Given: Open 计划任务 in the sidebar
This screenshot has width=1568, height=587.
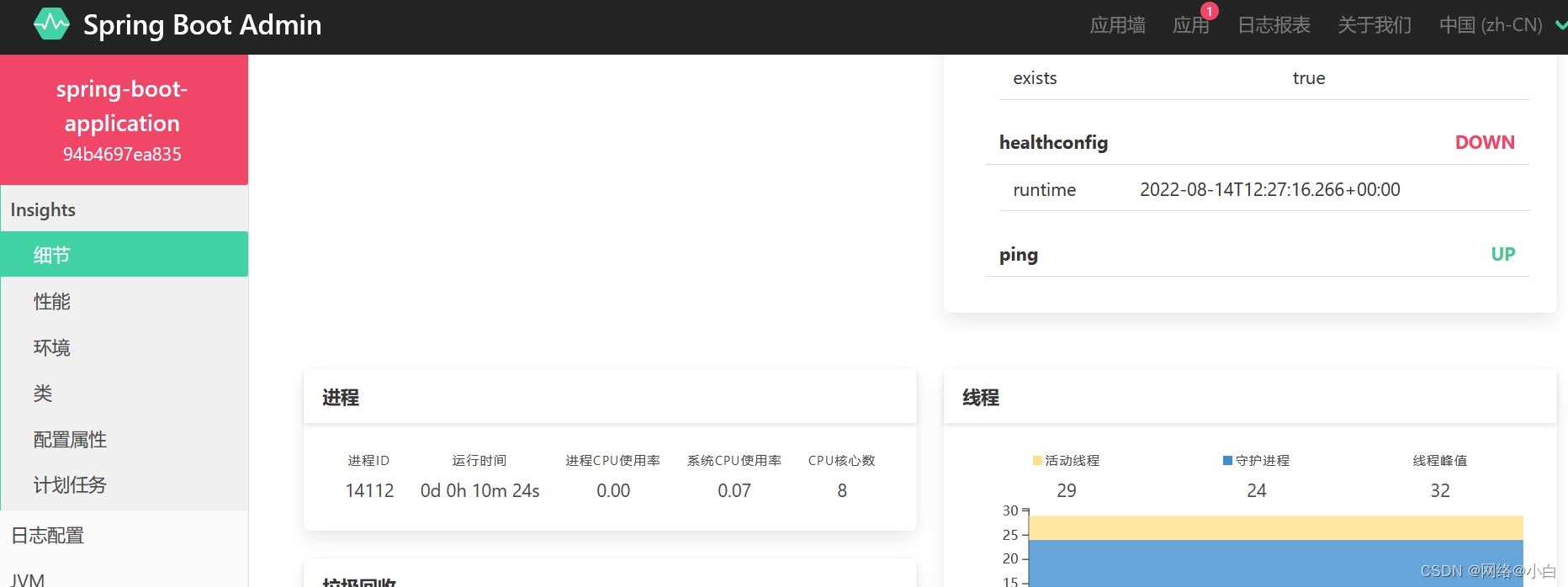Looking at the screenshot, I should 124,484.
